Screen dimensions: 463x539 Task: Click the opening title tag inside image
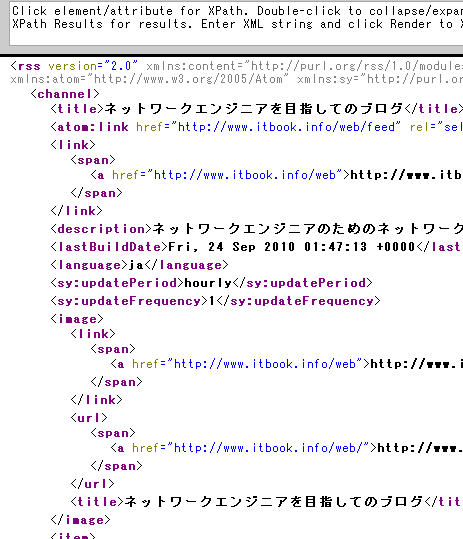pyautogui.click(x=97, y=502)
